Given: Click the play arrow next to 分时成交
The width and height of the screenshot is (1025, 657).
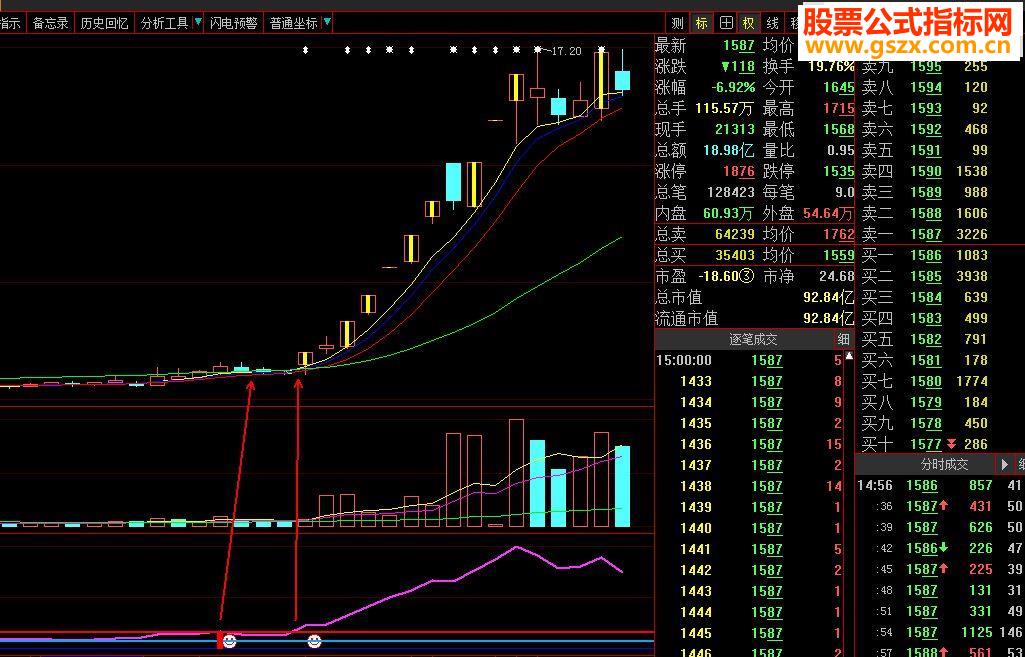Looking at the screenshot, I should click(1005, 465).
